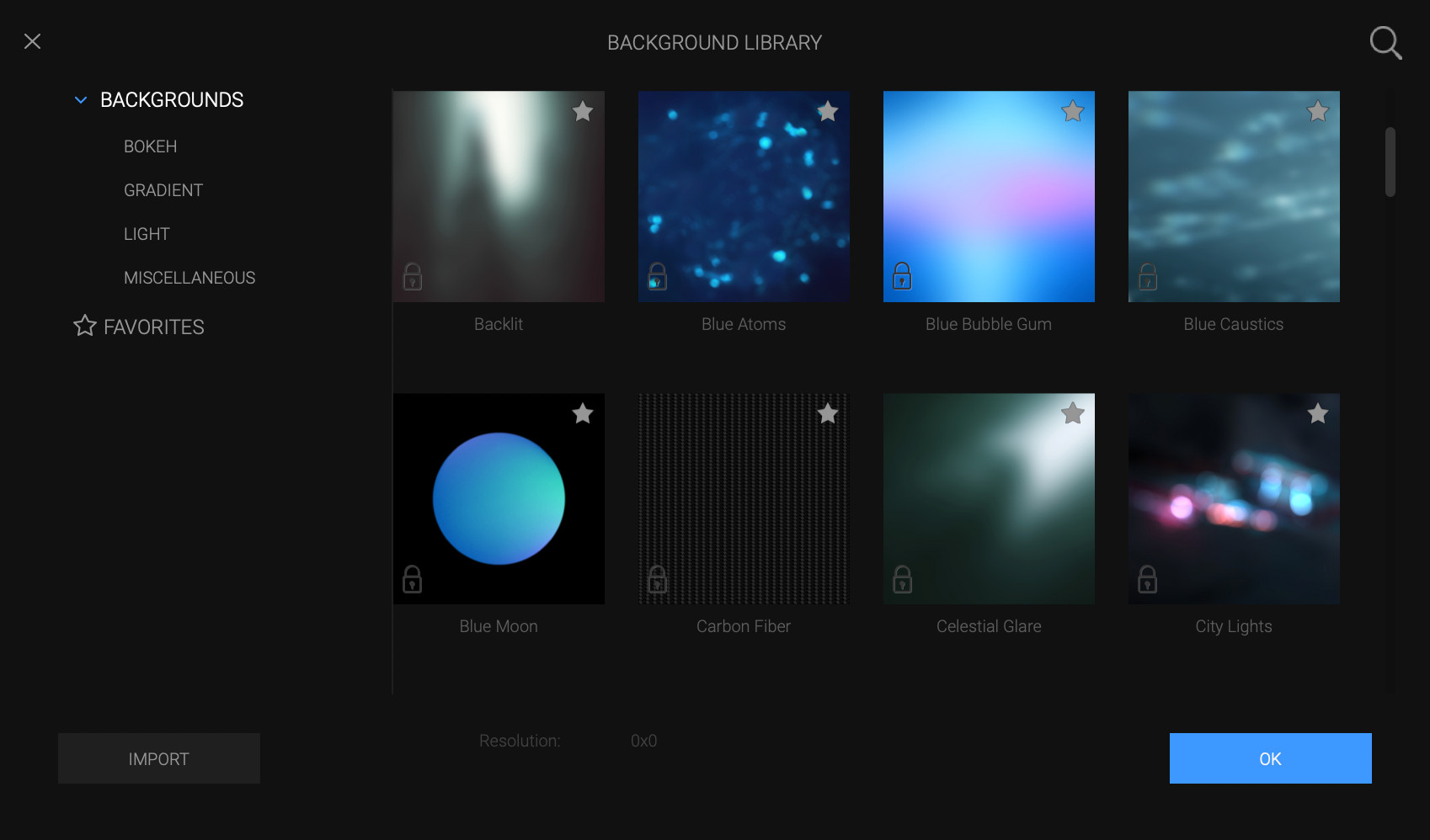1430x840 pixels.
Task: Click the FAVORITES star outline icon
Action: (x=85, y=326)
